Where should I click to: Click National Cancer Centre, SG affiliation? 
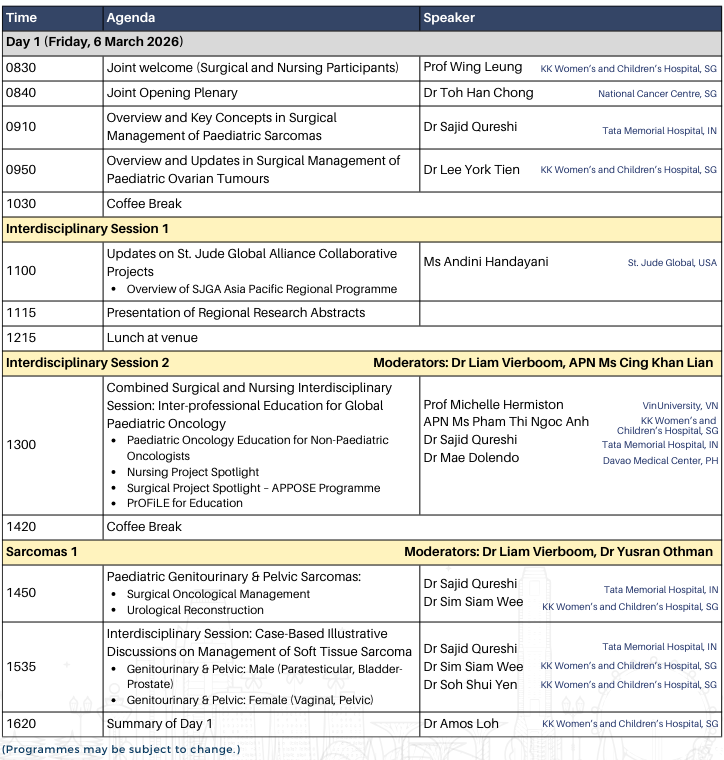point(657,94)
